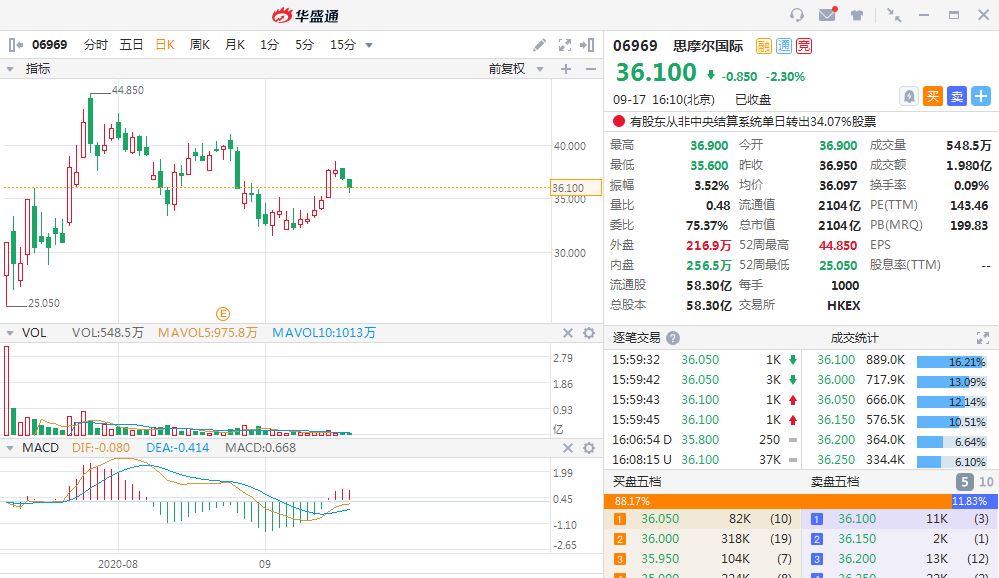Open settings gear for VOL indicator
The height and width of the screenshot is (578, 999).
click(x=589, y=333)
